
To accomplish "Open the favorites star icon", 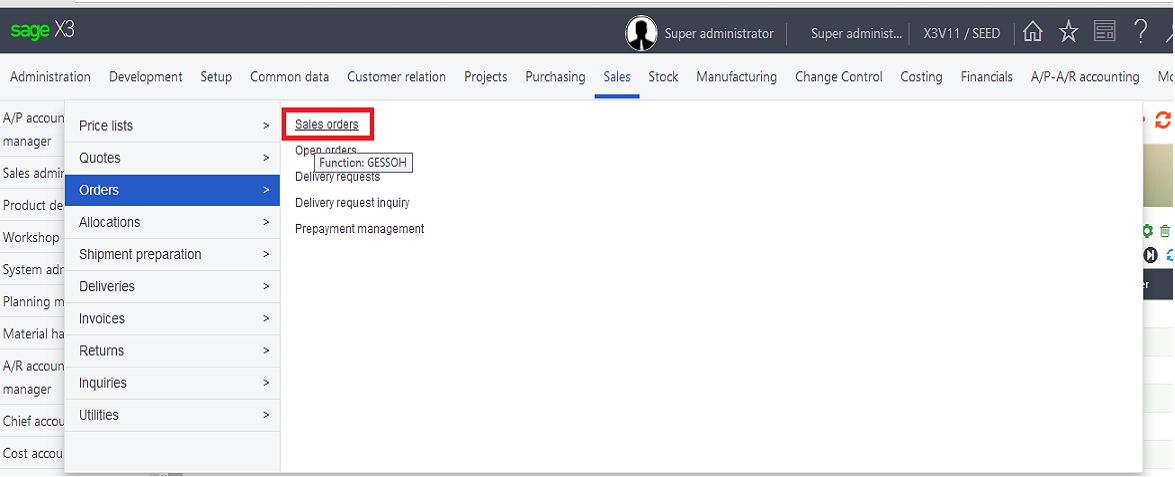I will point(1068,32).
